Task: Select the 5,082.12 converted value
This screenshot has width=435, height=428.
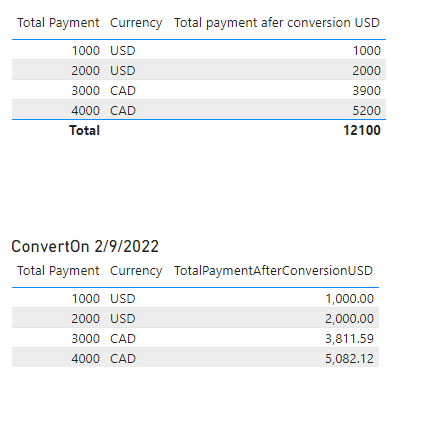Action: click(x=349, y=359)
